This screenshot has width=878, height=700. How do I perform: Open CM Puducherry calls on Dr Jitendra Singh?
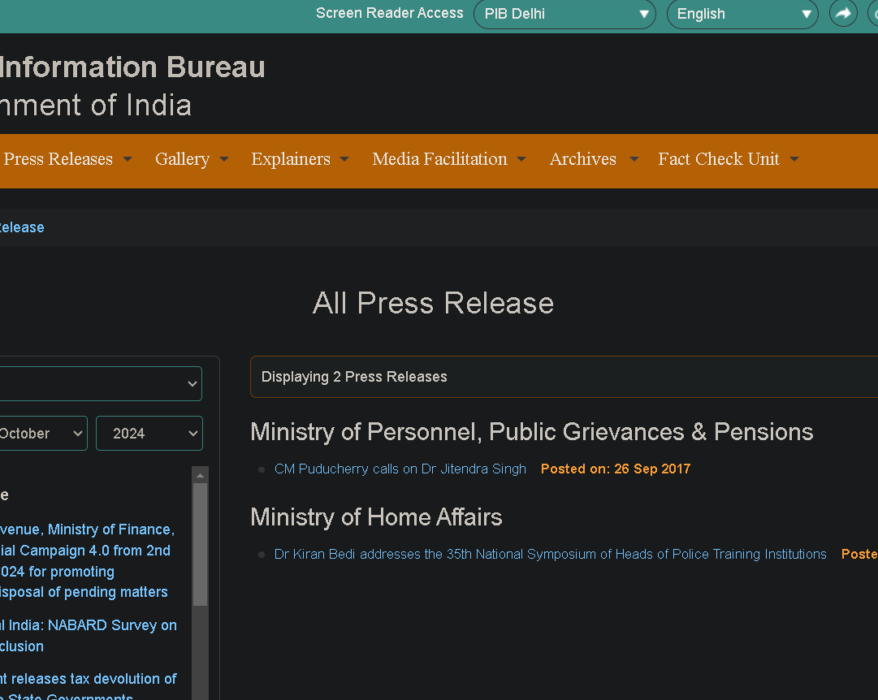pyautogui.click(x=400, y=469)
